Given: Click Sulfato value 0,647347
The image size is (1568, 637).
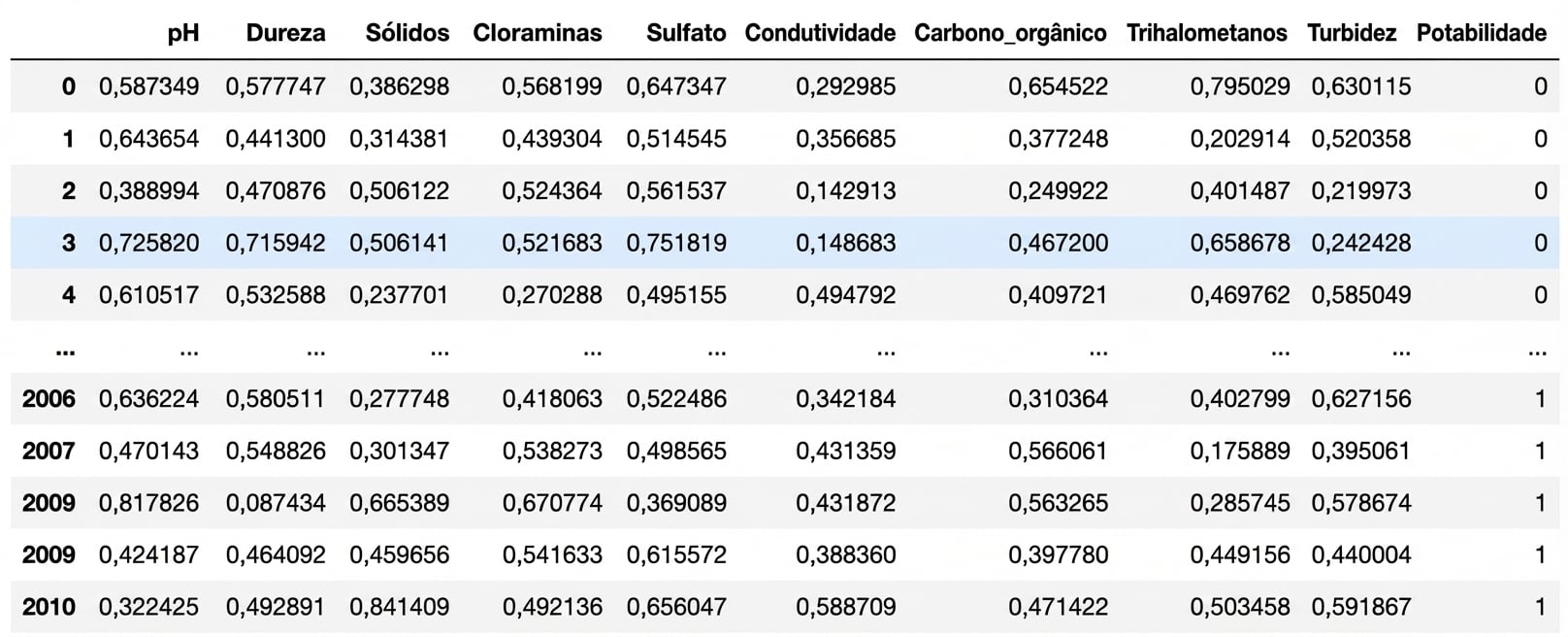Looking at the screenshot, I should (676, 86).
